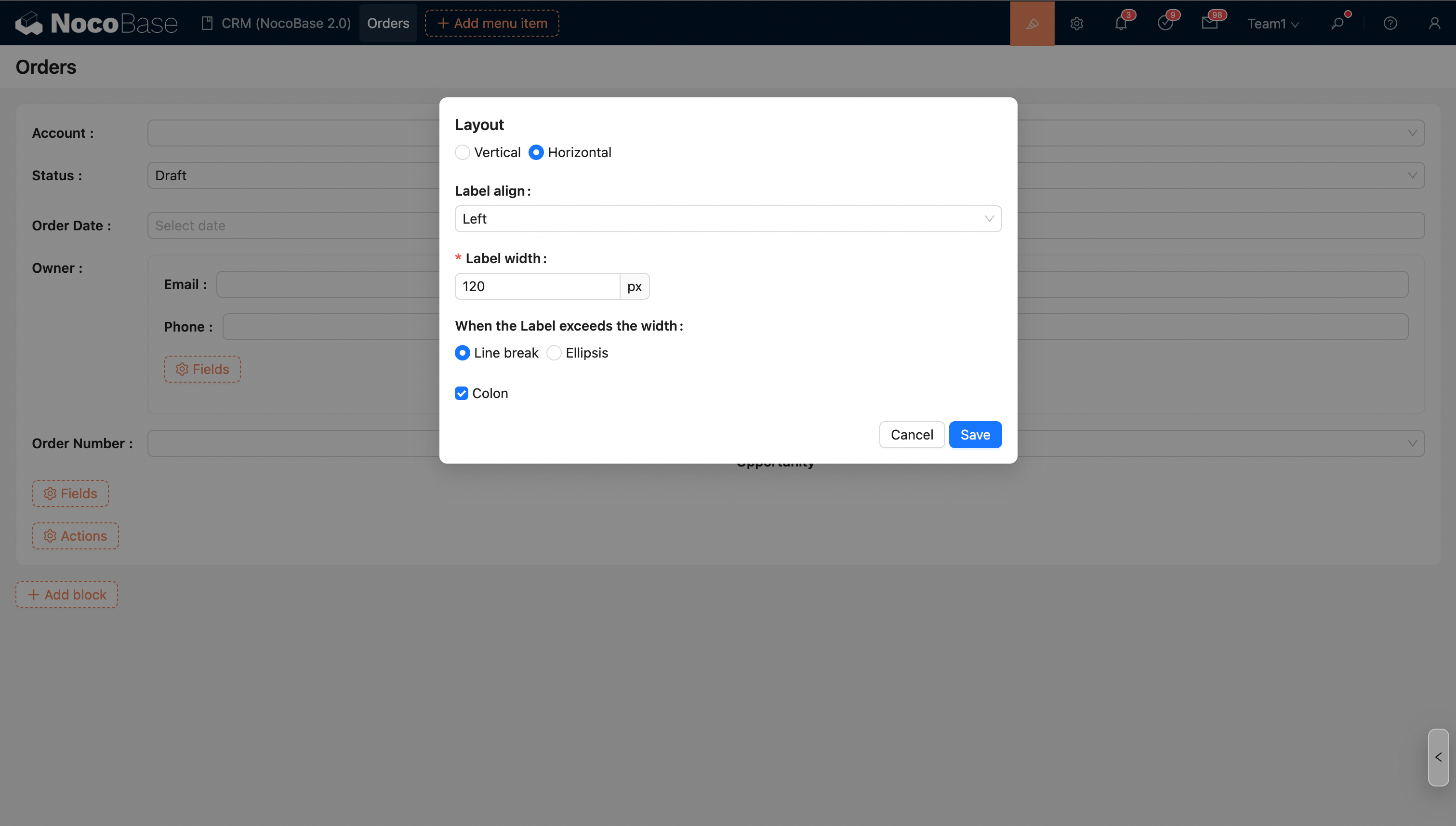
Task: Open the help question mark icon
Action: point(1390,23)
